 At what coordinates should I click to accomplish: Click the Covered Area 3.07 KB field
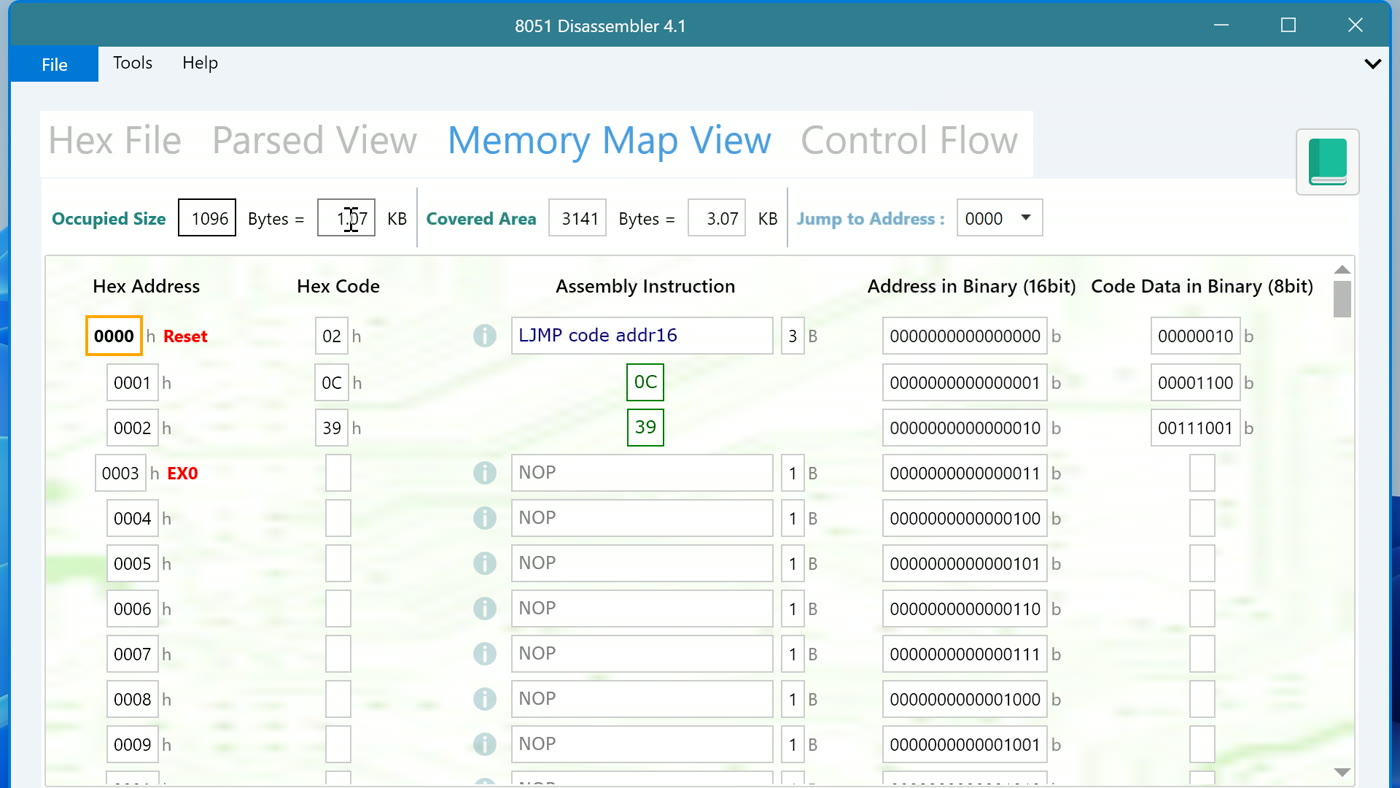coord(716,218)
